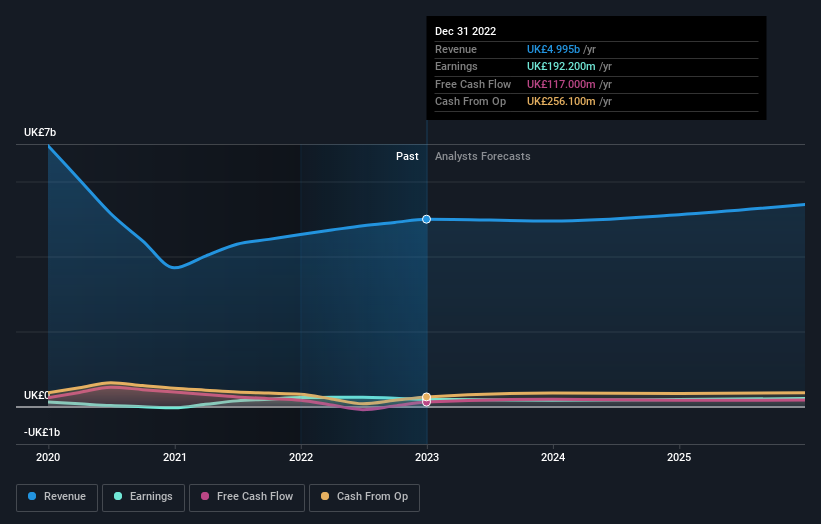Click the Cash From Op row label in tooltip
The height and width of the screenshot is (524, 821).
click(470, 102)
